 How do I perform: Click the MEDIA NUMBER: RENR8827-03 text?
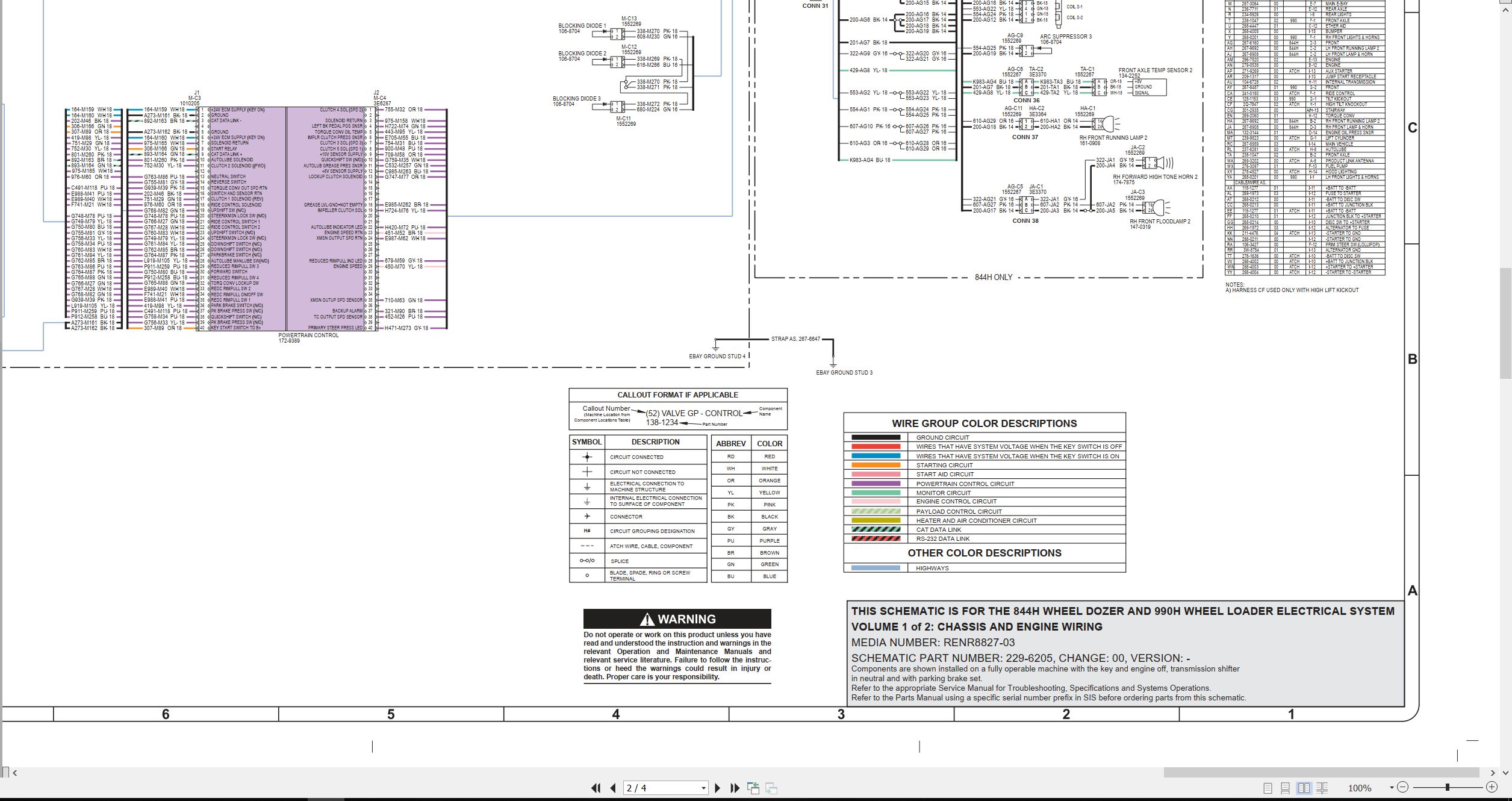click(x=933, y=643)
